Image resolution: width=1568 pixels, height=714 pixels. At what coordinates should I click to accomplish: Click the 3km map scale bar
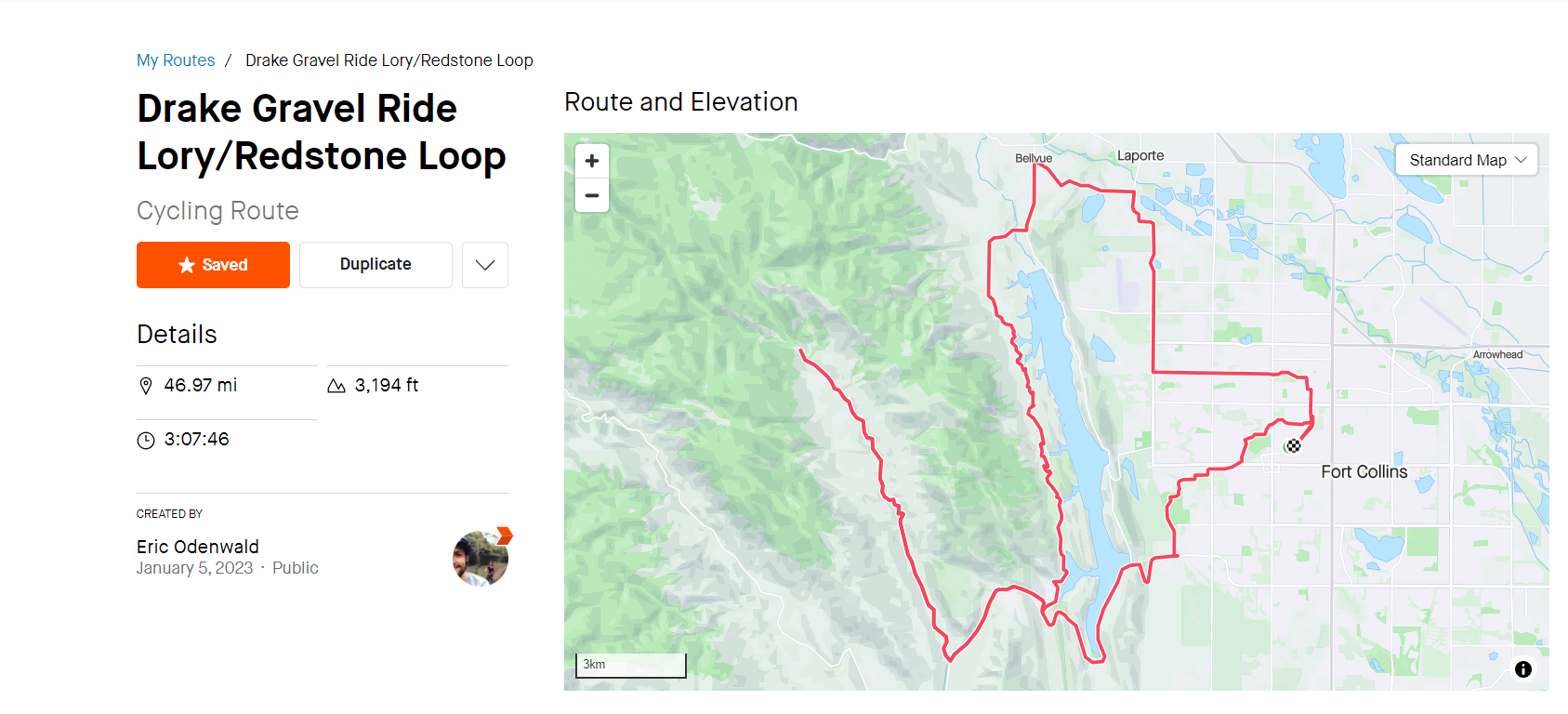[x=631, y=664]
